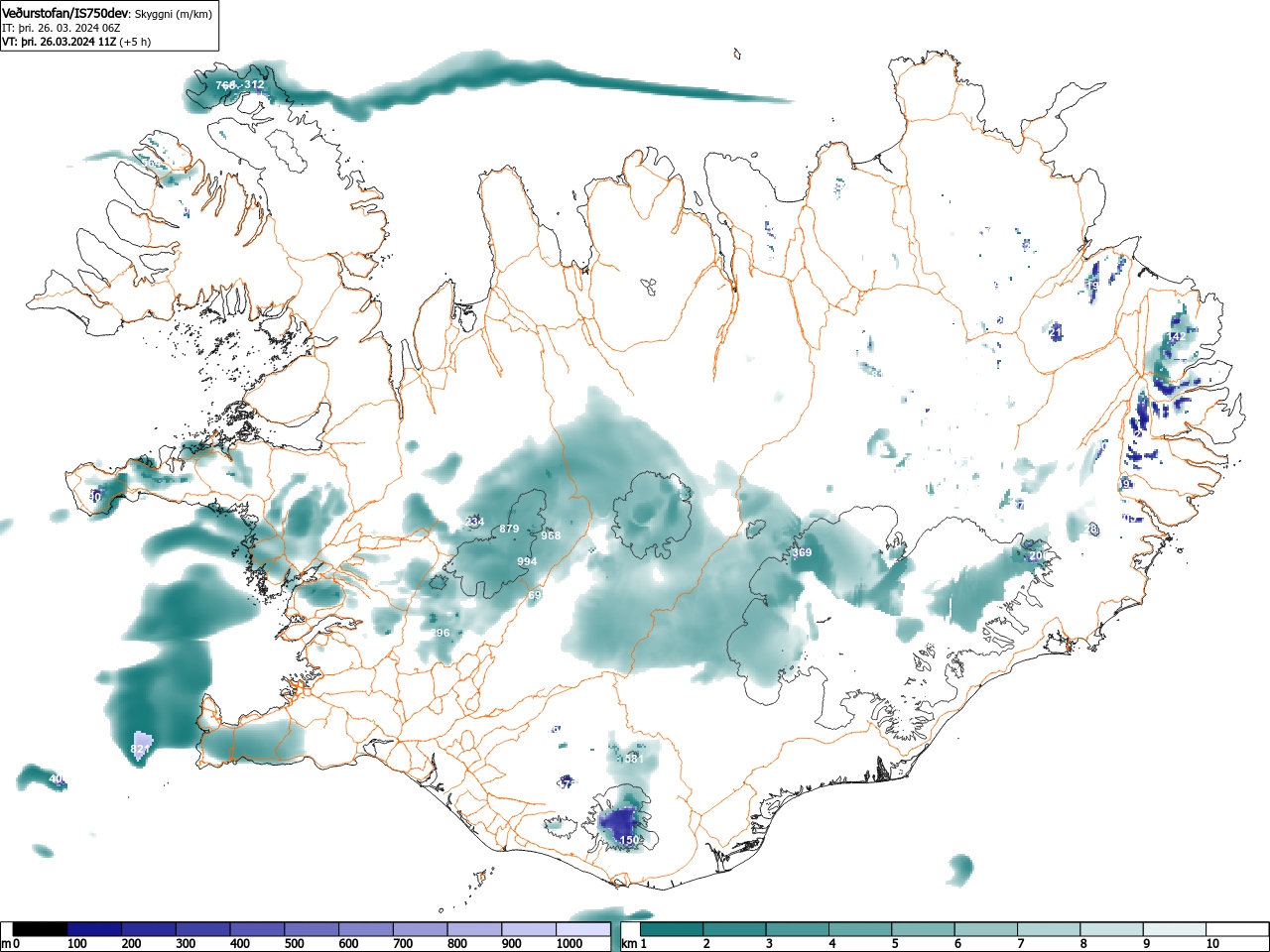Click the 9–10 km lightest legend swatch
Screen dimensions: 1270x952
(1176, 930)
